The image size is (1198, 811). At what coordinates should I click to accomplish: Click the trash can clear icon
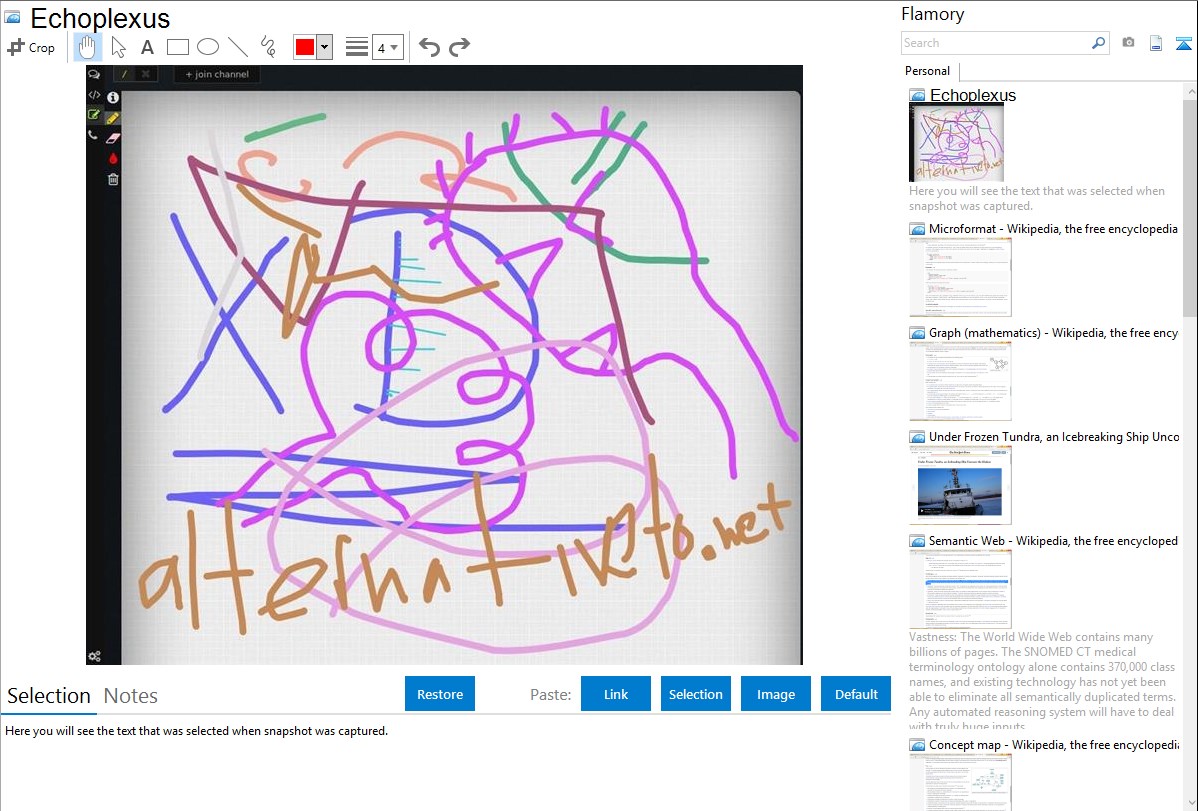(113, 180)
